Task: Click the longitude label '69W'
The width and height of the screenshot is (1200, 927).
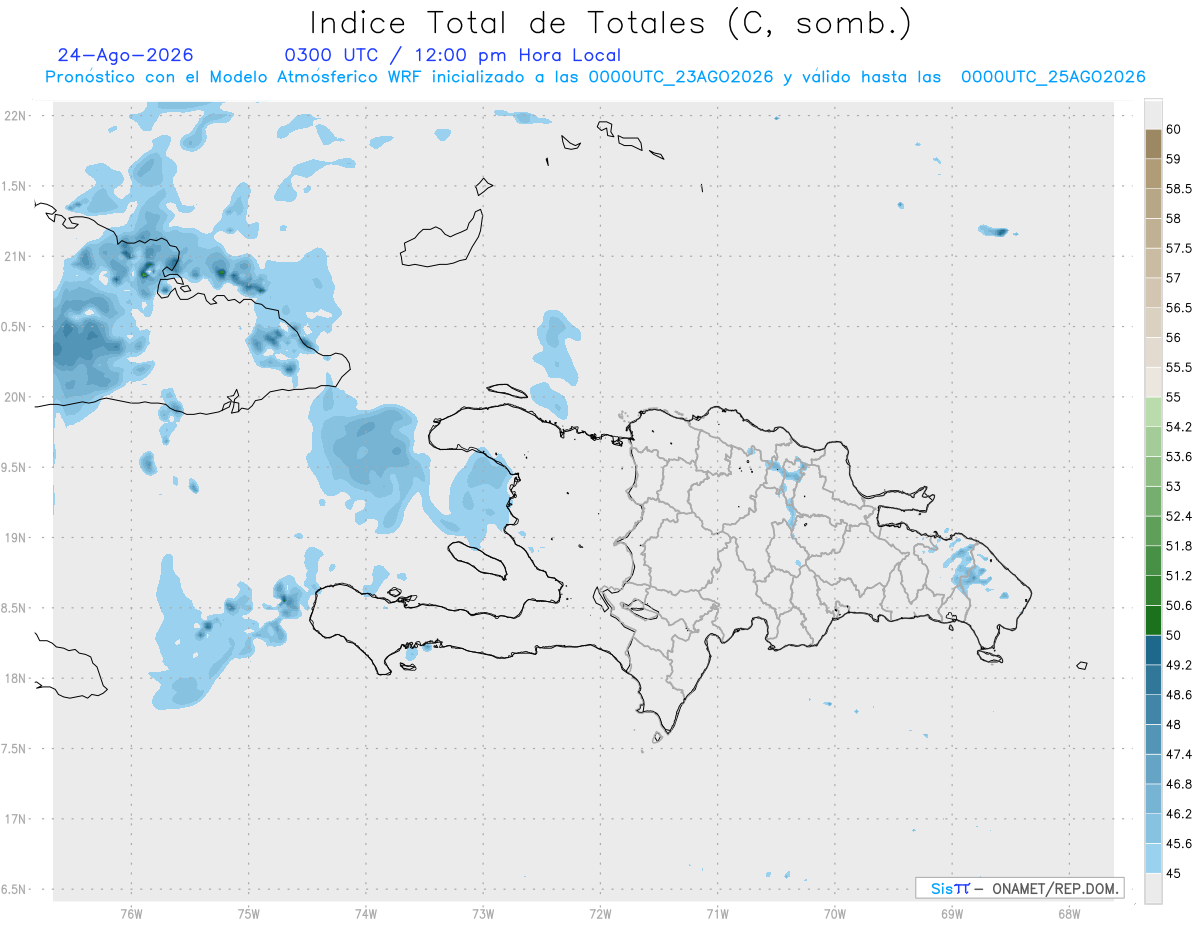Action: pos(952,913)
